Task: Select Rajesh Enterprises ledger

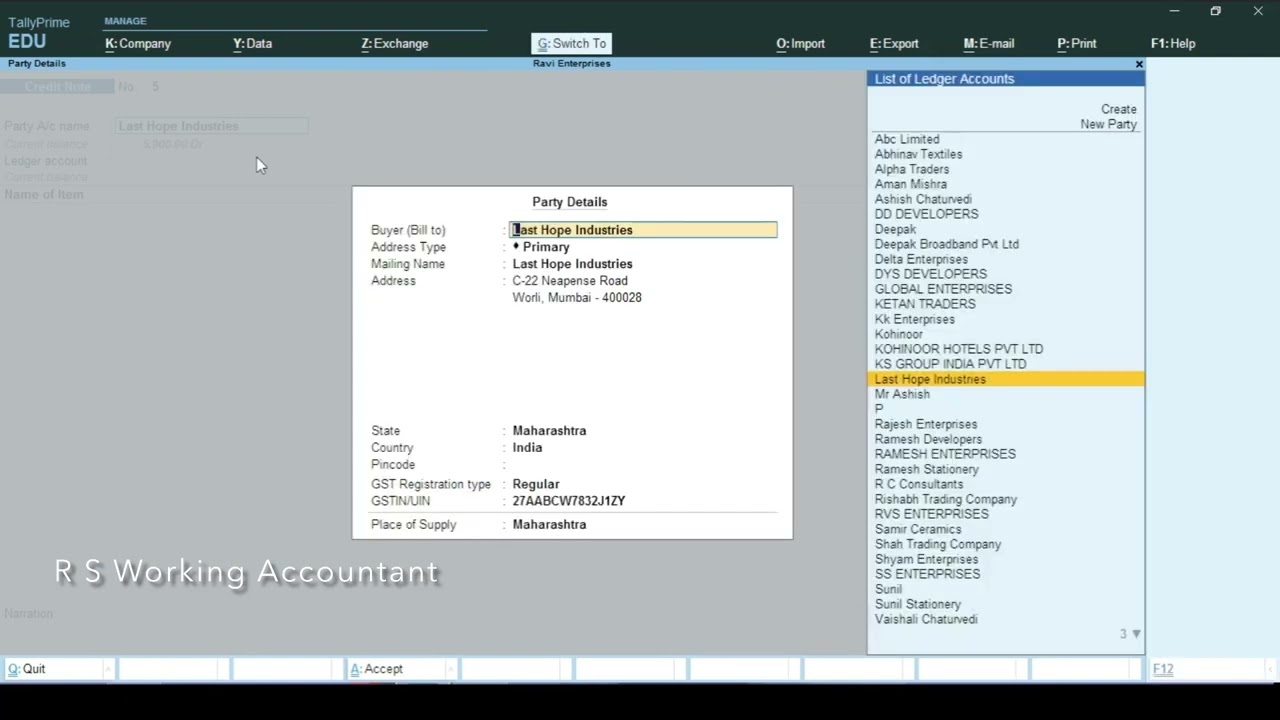Action: (926, 424)
